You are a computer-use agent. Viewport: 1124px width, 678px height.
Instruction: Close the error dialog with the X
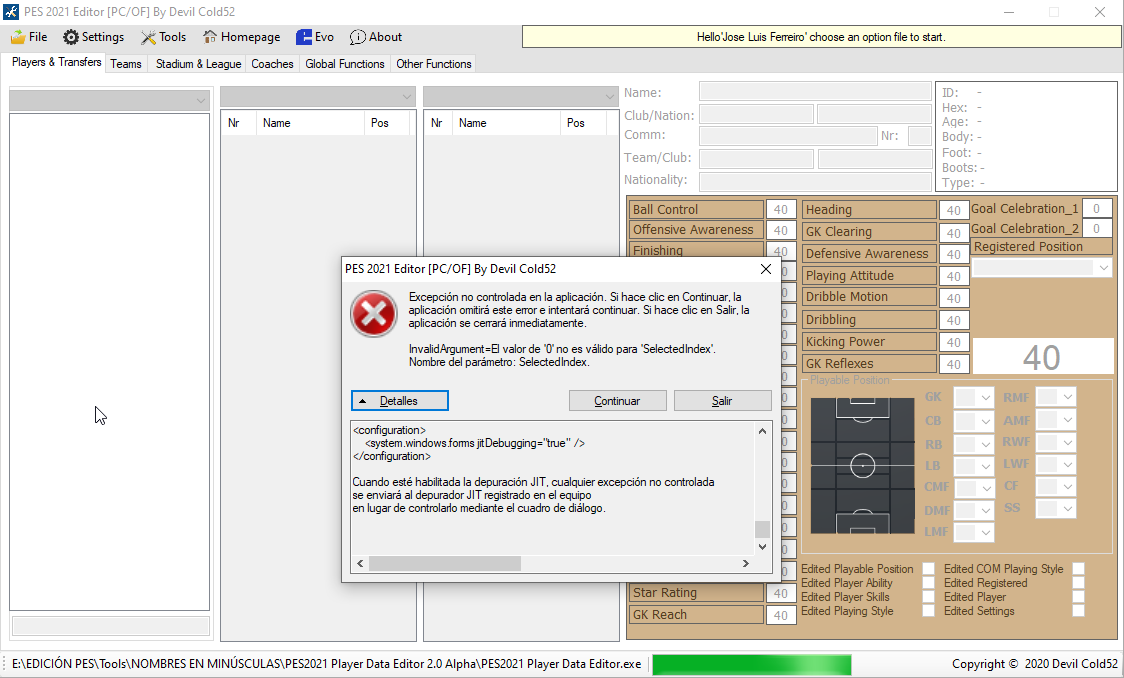(766, 269)
